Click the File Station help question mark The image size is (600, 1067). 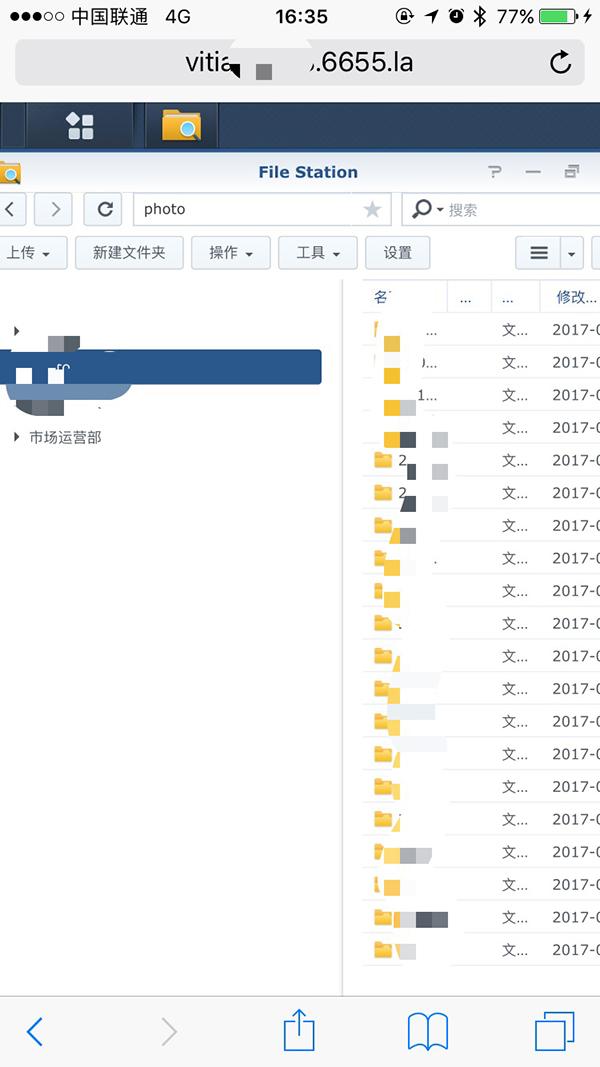pos(495,172)
